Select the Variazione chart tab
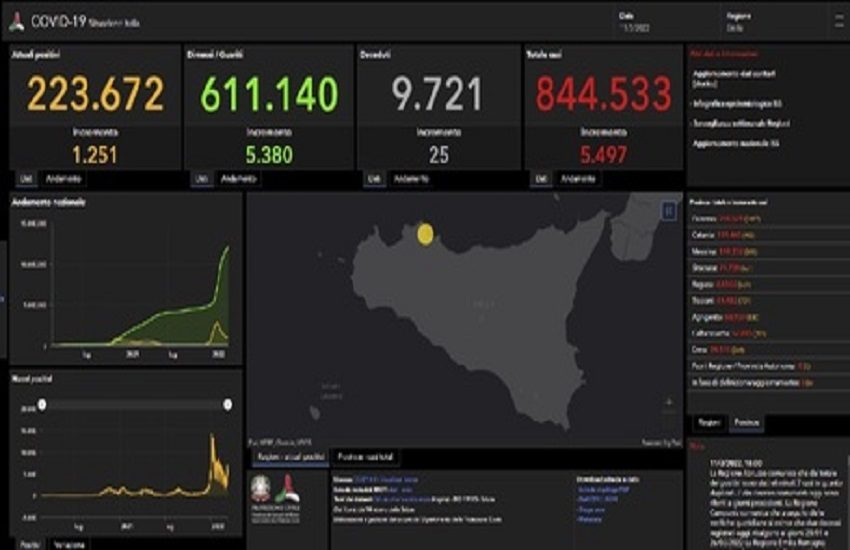Screen dimensions: 850x550 (x=68, y=544)
